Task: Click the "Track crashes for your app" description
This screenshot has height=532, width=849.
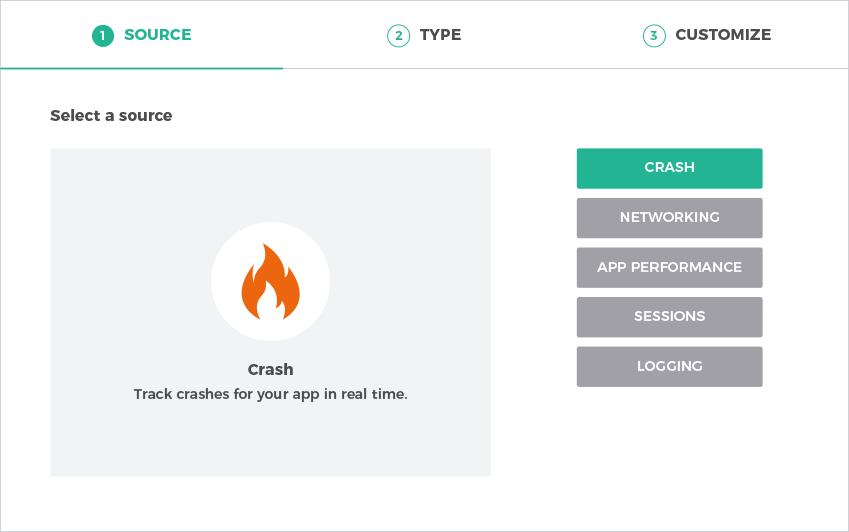Action: coord(270,394)
